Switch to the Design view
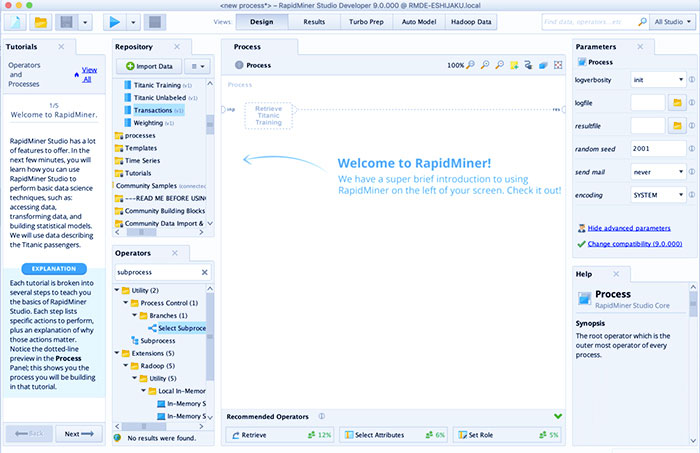 click(262, 21)
